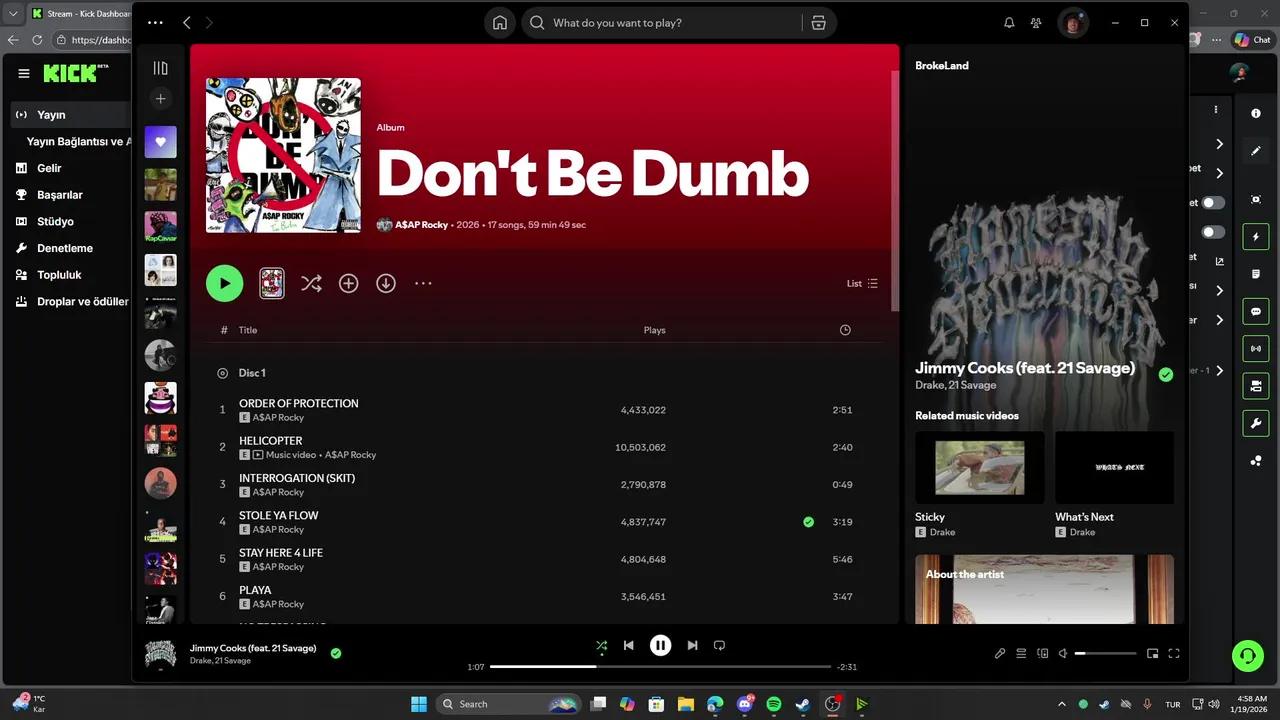The height and width of the screenshot is (720, 1280).
Task: Open the browser tab list dropdown arrow
Action: 13,13
